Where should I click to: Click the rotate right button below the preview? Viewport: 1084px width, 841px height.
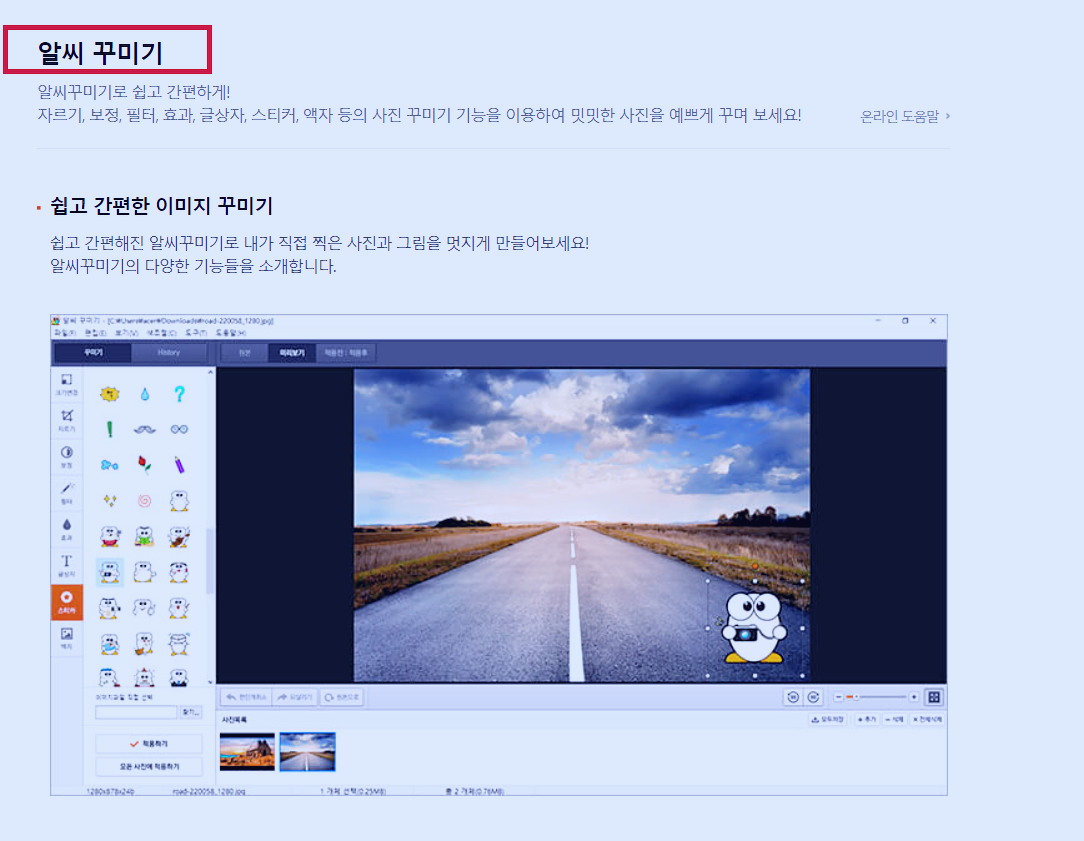[814, 697]
